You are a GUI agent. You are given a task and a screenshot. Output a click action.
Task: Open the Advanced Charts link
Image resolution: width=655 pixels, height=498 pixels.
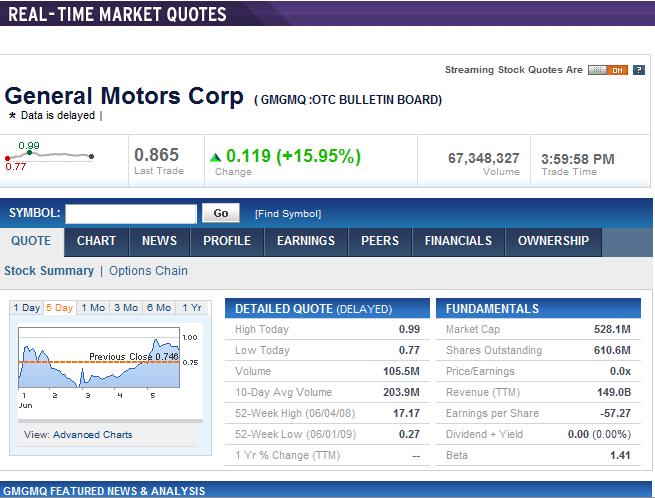(93, 434)
